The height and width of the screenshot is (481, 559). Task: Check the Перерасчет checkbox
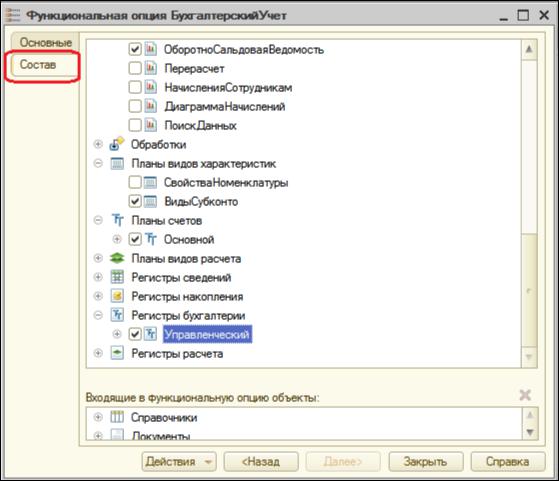(x=135, y=68)
